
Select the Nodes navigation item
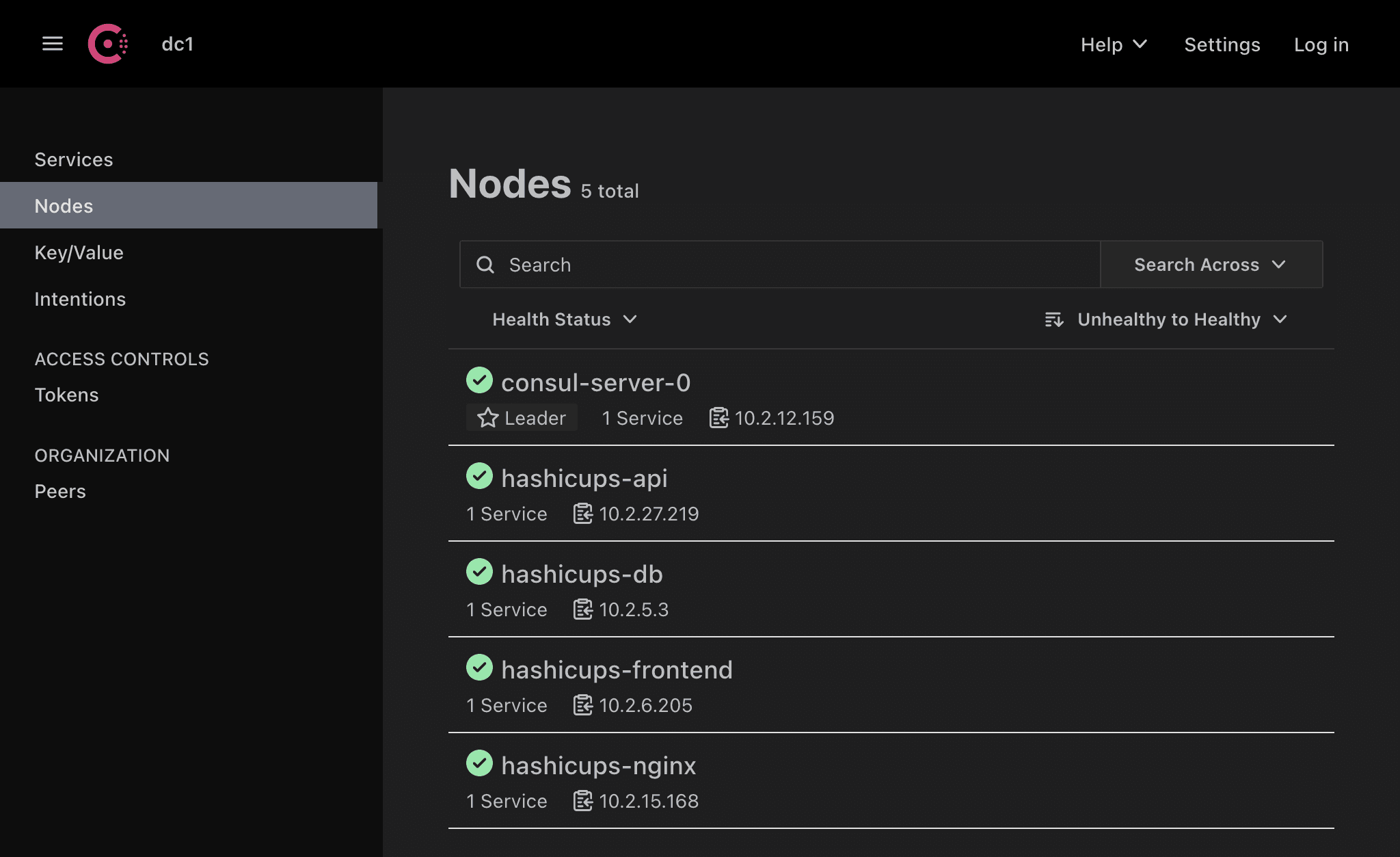click(x=63, y=205)
